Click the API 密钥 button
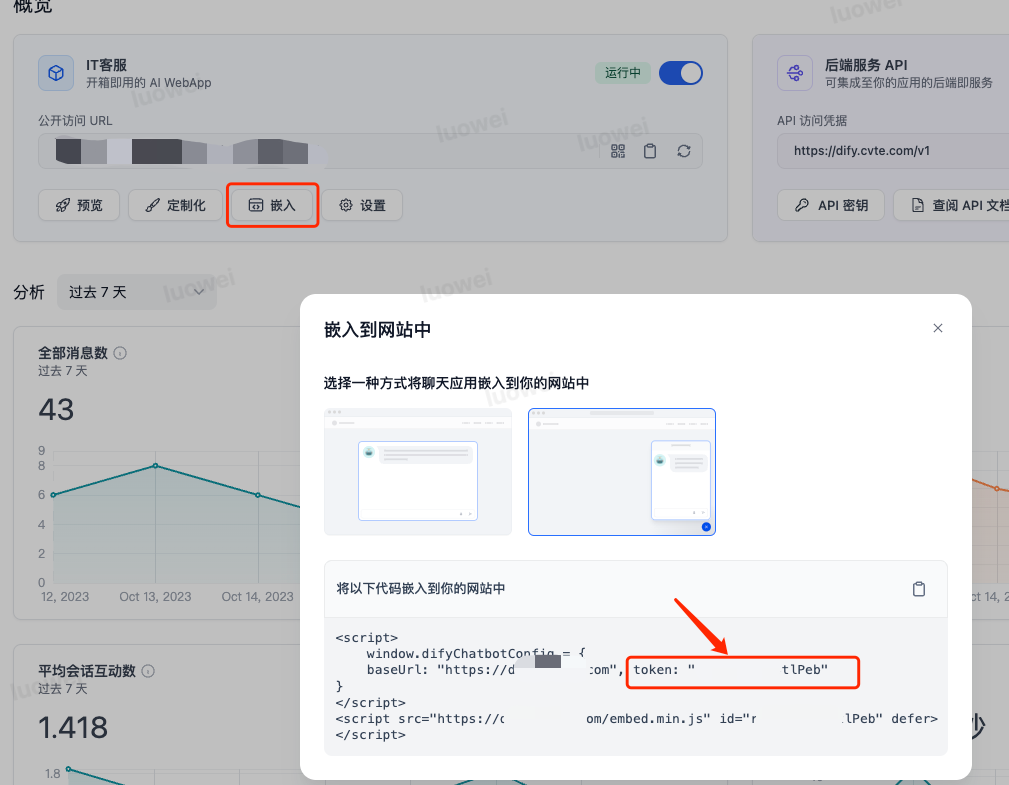This screenshot has height=785, width=1009. point(831,205)
